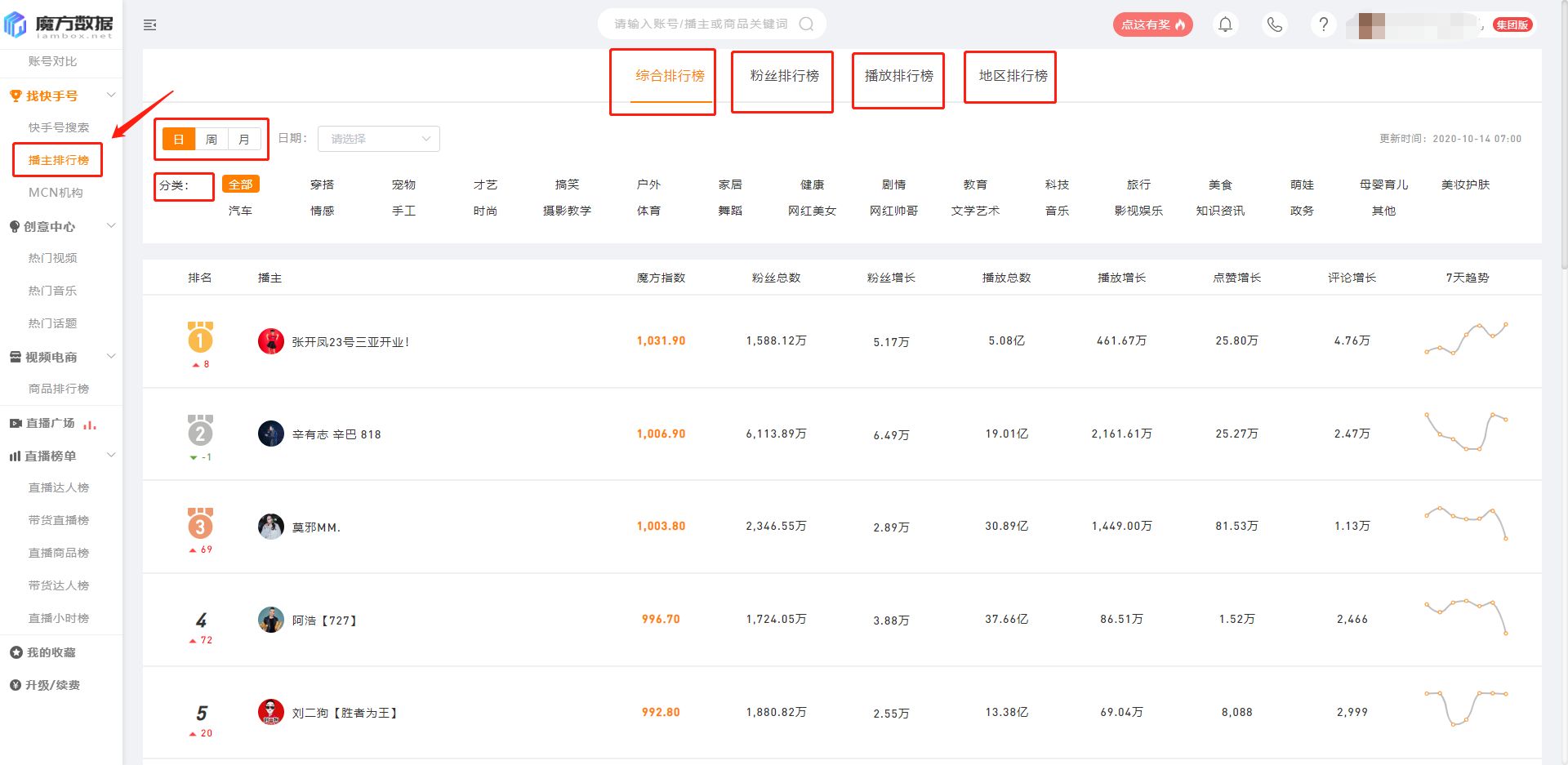Open 刘二狗 profile avatar
Screen dimensions: 1568x765
(x=271, y=712)
